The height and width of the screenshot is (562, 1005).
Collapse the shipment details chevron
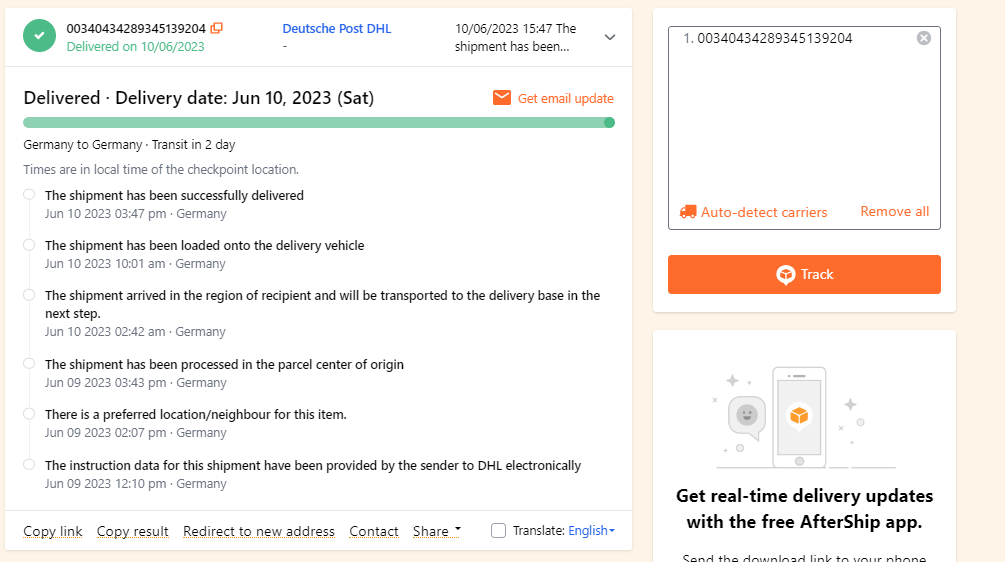pyautogui.click(x=610, y=37)
